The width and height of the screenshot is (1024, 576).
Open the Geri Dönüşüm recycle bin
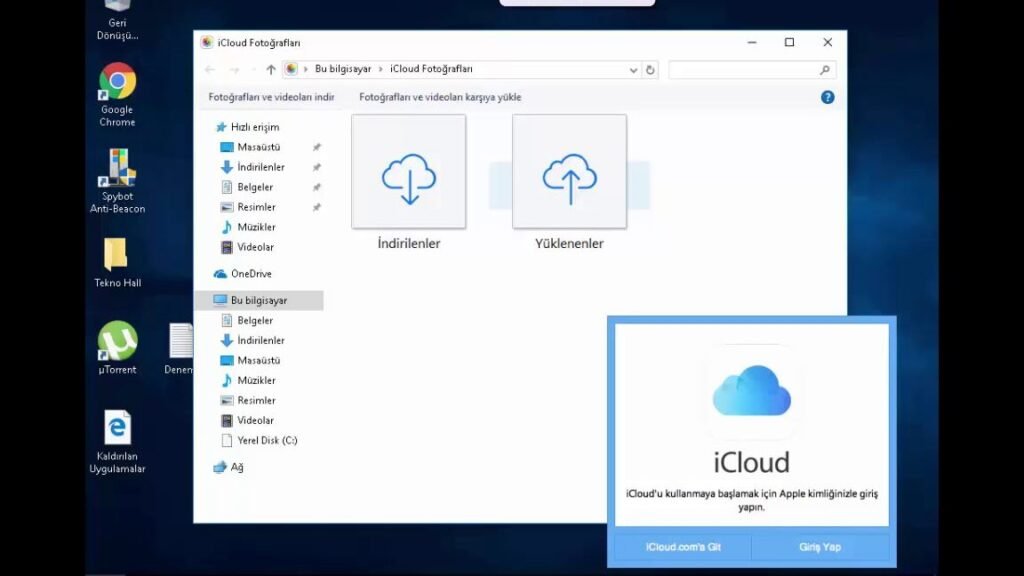click(118, 20)
